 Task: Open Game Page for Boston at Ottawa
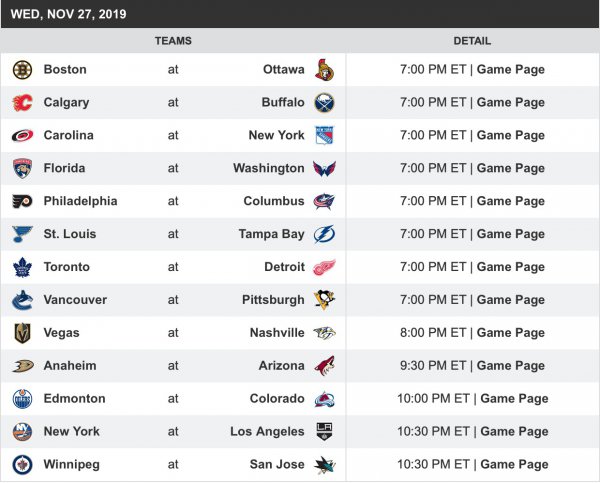[510, 70]
